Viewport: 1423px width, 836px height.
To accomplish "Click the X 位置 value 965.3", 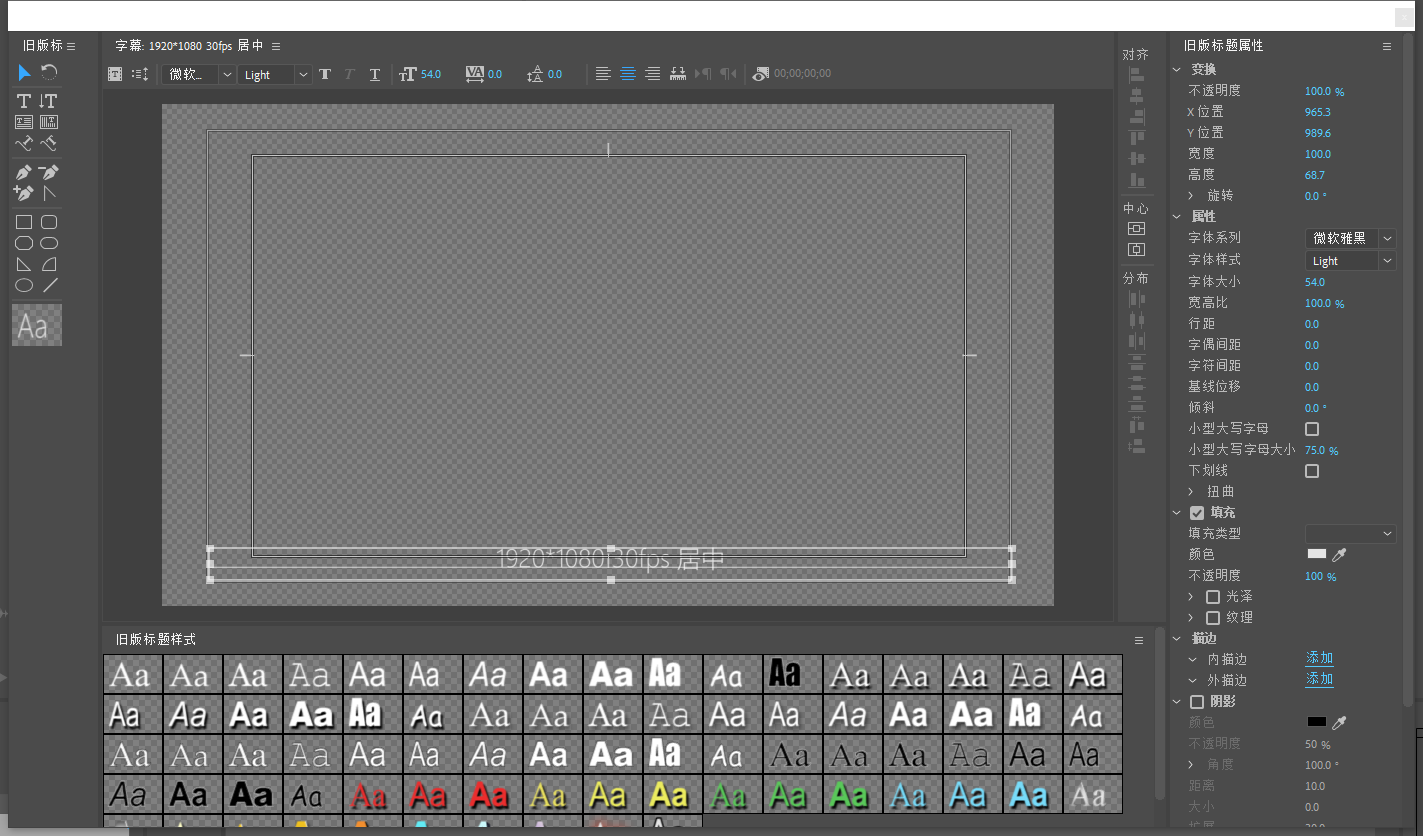I will pyautogui.click(x=1317, y=112).
